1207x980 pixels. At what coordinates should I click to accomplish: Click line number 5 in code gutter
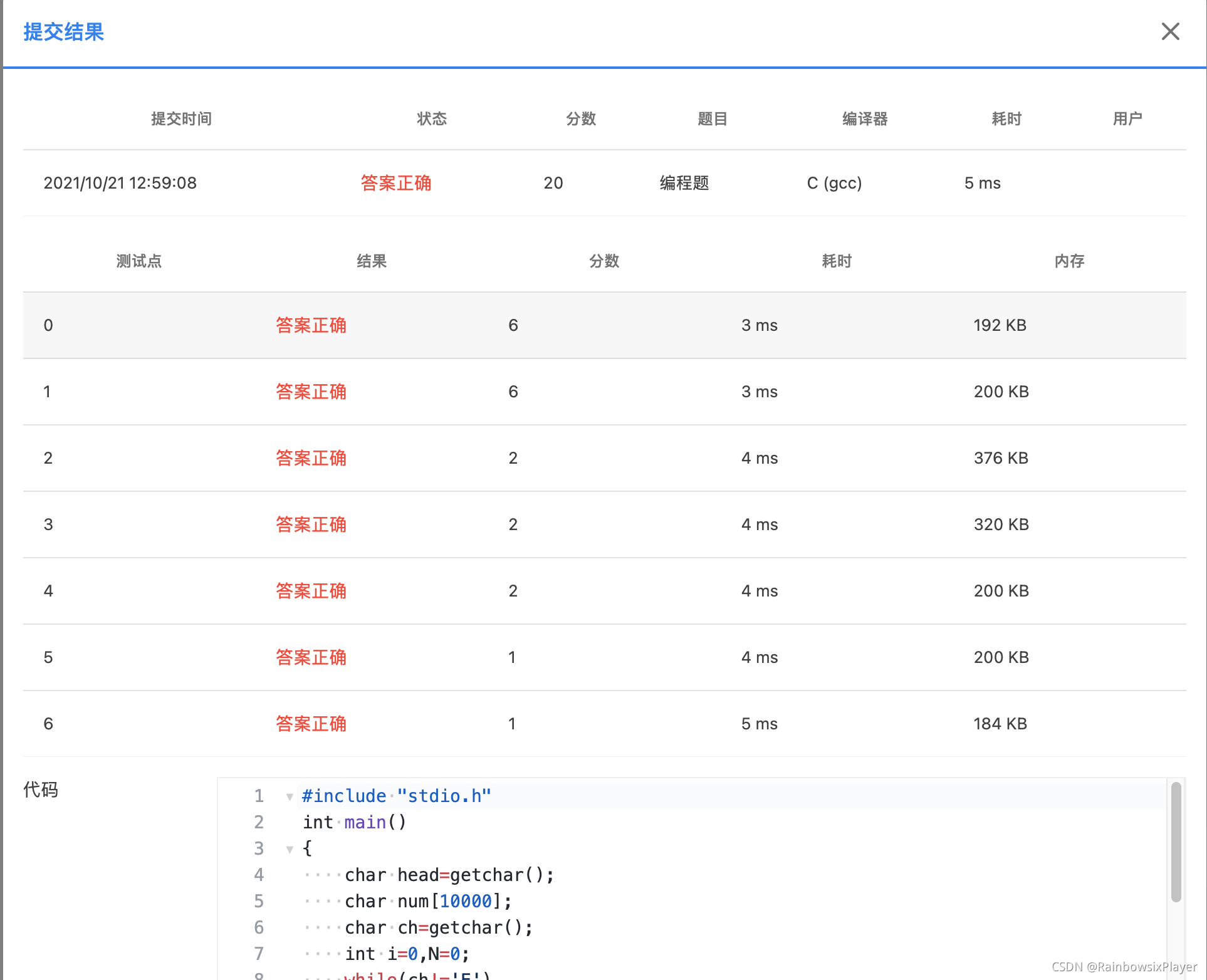coord(259,901)
